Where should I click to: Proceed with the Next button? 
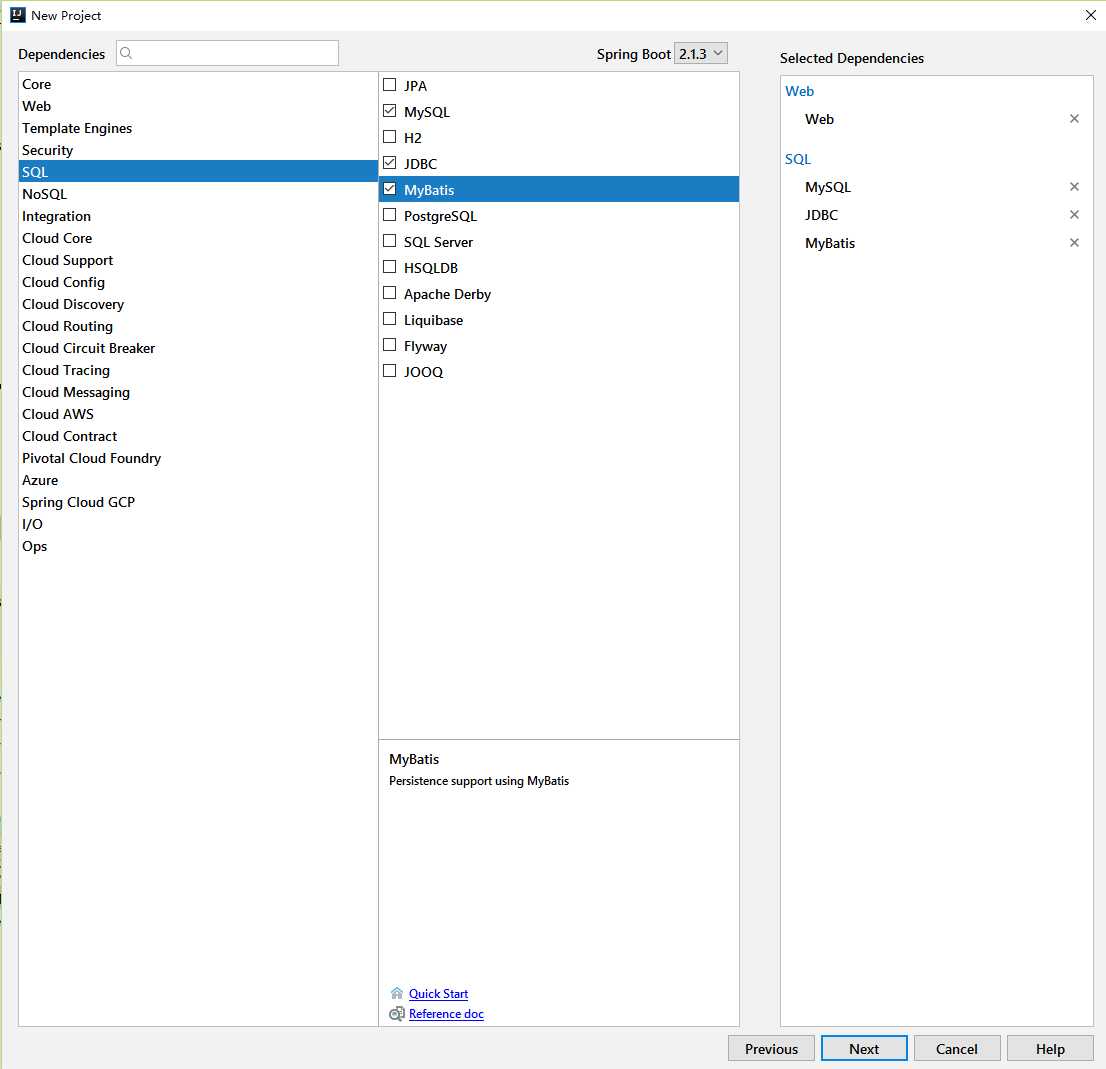click(864, 1049)
